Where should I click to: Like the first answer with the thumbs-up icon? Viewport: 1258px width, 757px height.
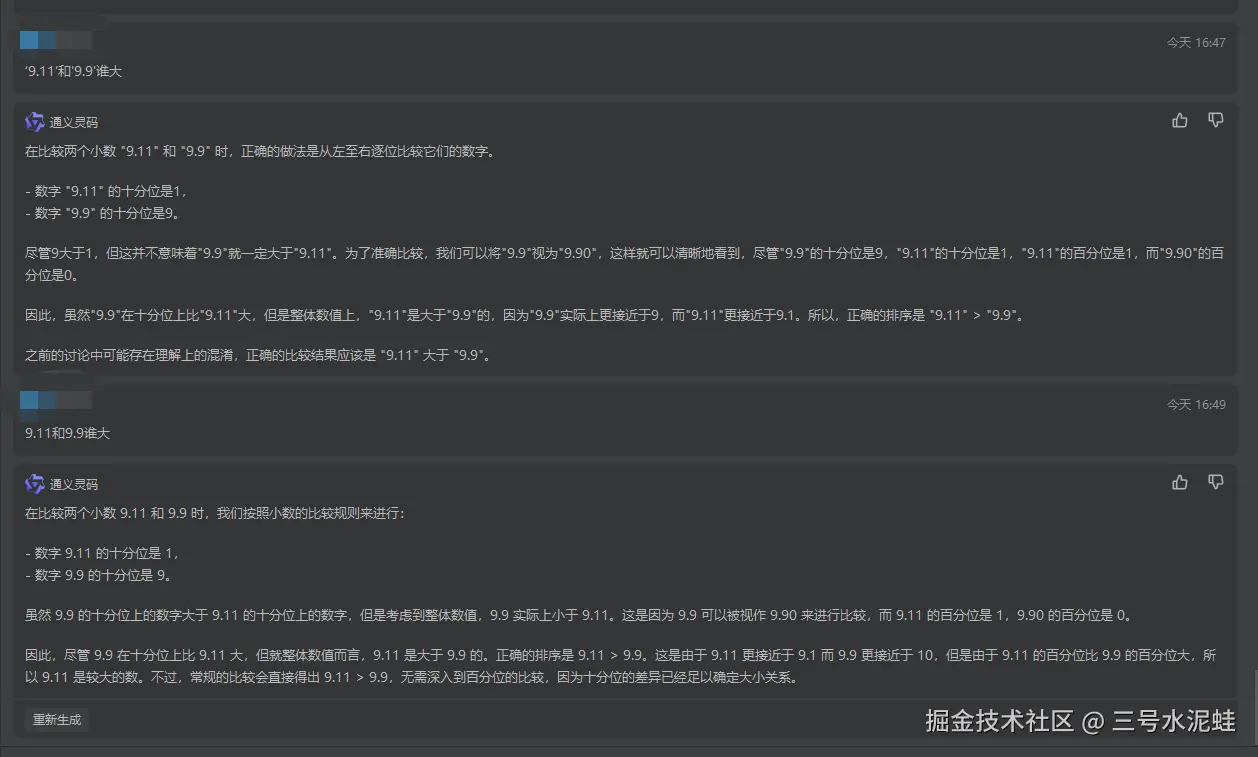point(1179,119)
